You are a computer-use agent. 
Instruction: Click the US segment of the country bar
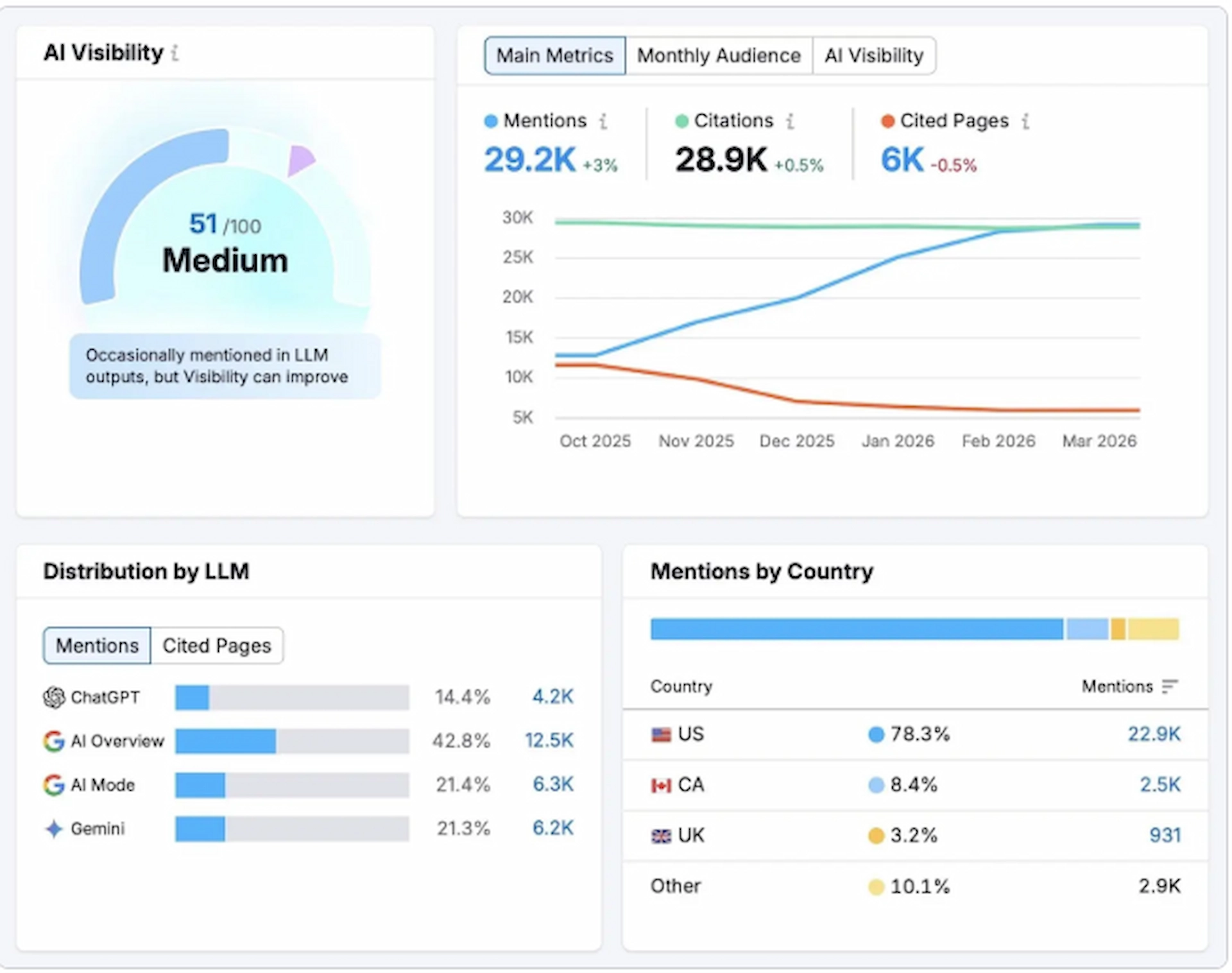click(x=857, y=629)
